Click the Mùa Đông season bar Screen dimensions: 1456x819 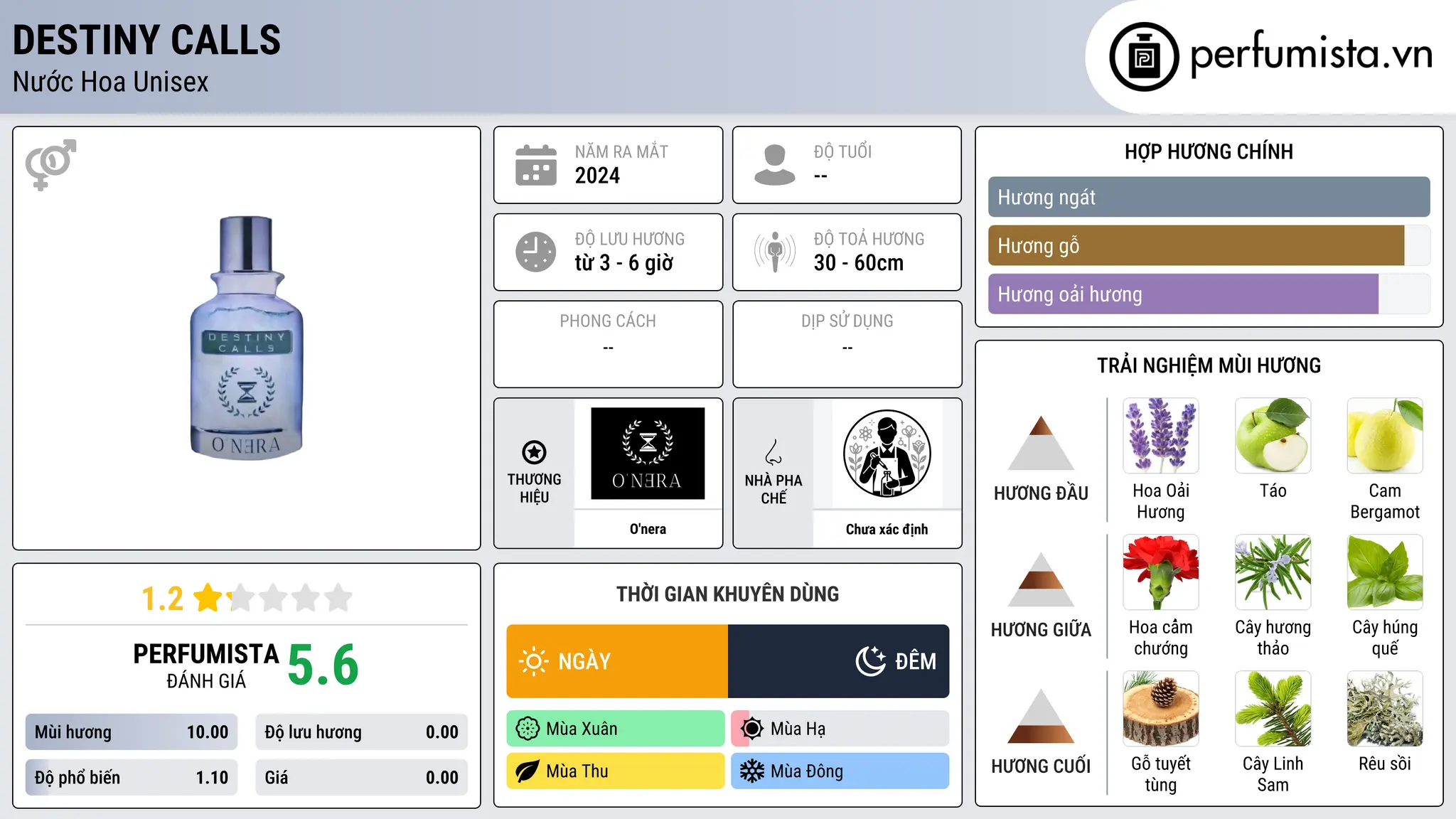coord(840,771)
